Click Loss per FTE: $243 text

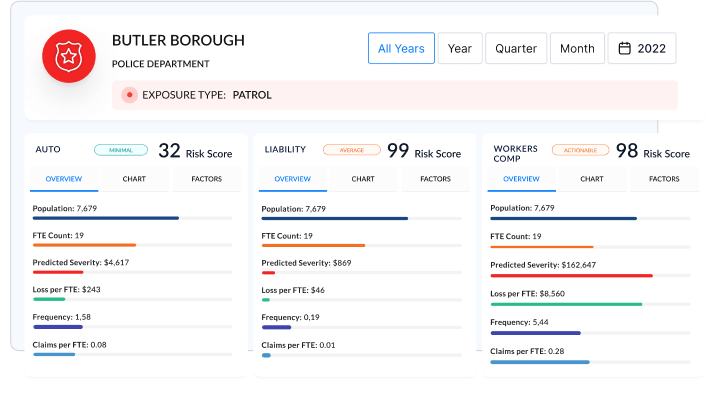(66, 290)
